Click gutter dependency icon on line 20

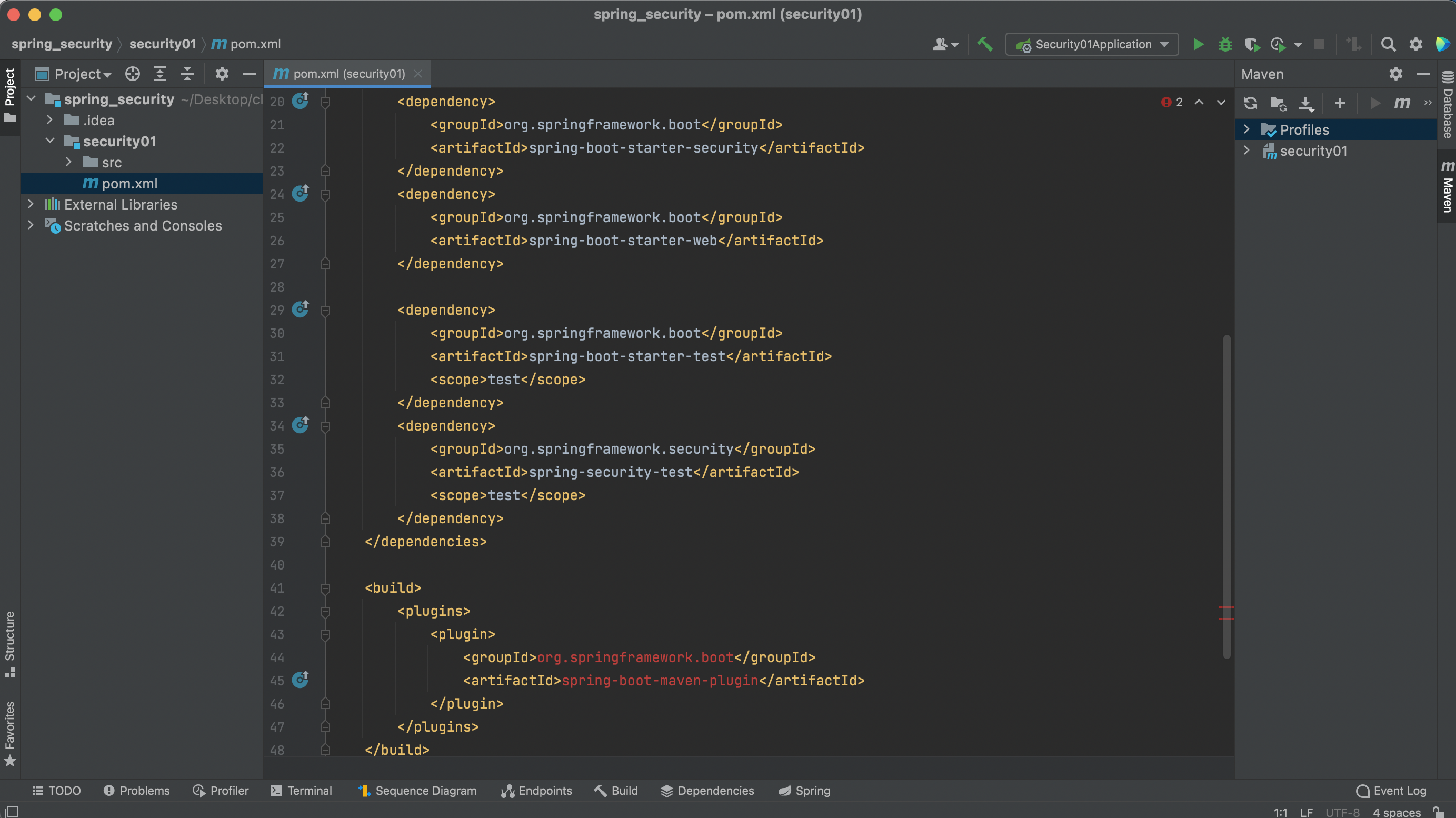[x=300, y=101]
